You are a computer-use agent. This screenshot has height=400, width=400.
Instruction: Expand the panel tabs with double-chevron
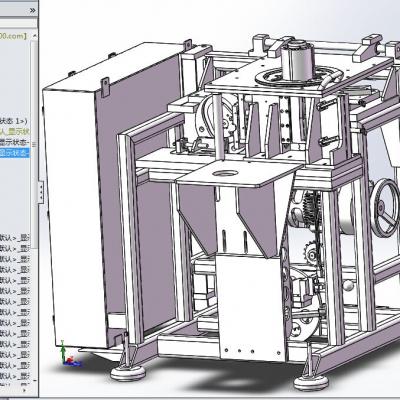pyautogui.click(x=32, y=10)
